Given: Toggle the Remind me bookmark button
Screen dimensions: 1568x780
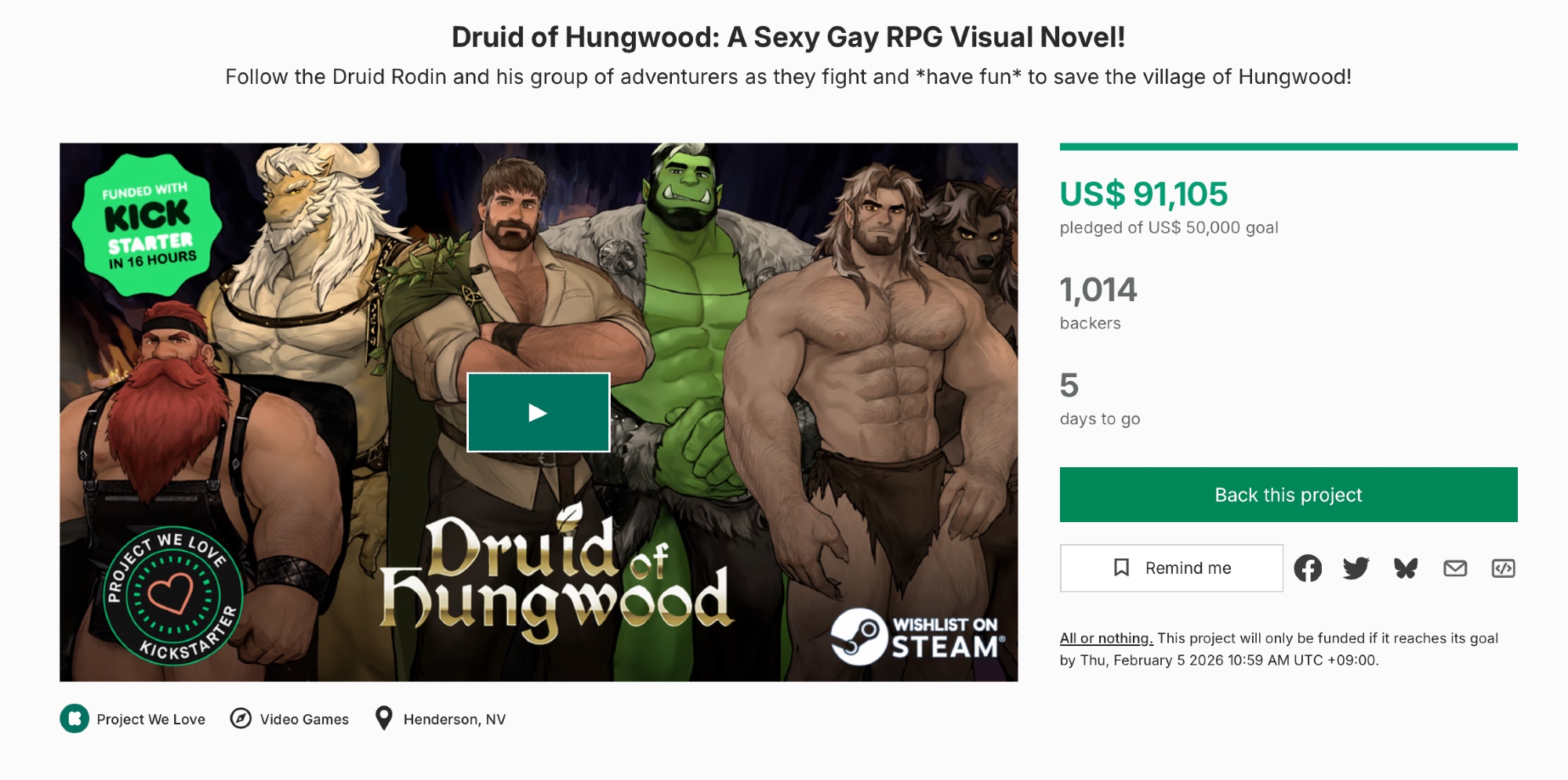Looking at the screenshot, I should 1171,568.
